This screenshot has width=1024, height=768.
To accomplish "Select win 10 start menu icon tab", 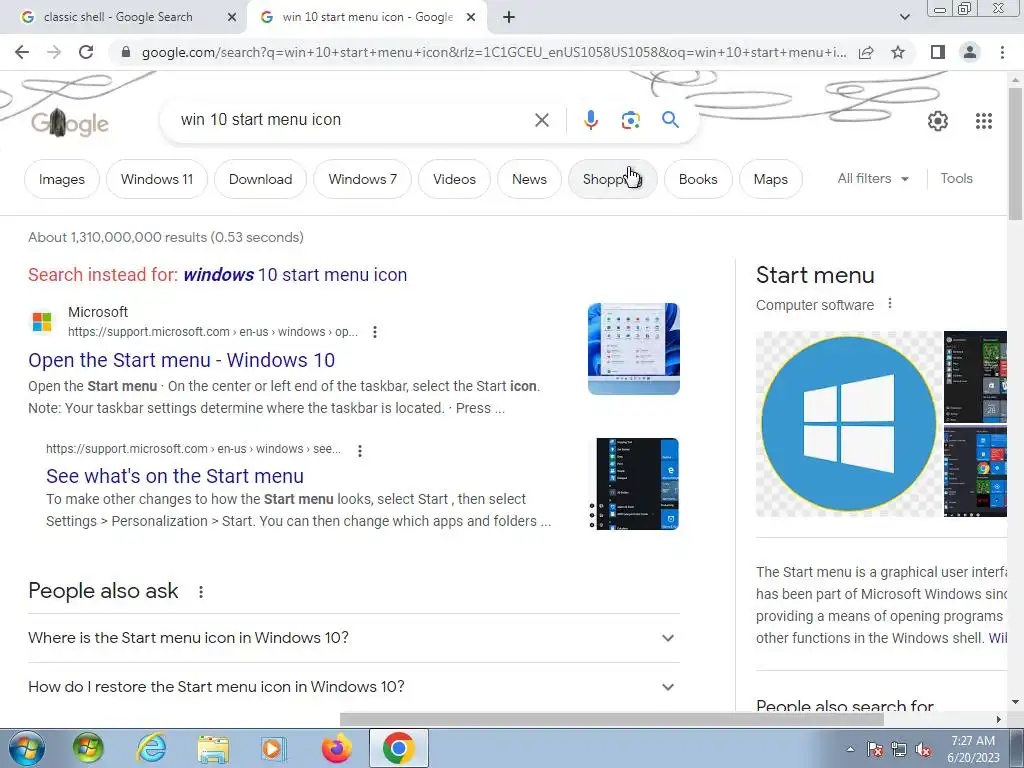I will [x=367, y=18].
